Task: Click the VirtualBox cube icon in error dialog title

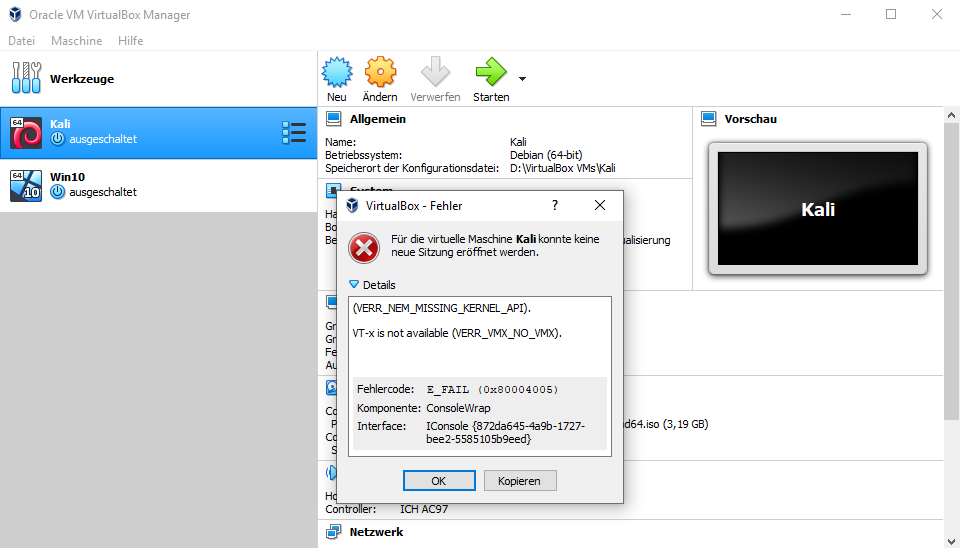Action: [352, 206]
